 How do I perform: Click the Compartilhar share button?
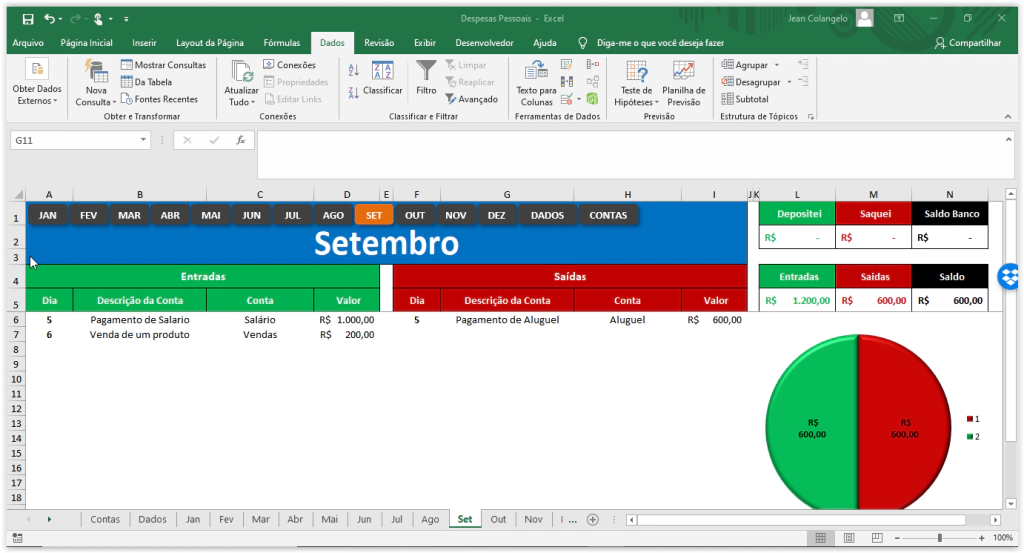967,43
